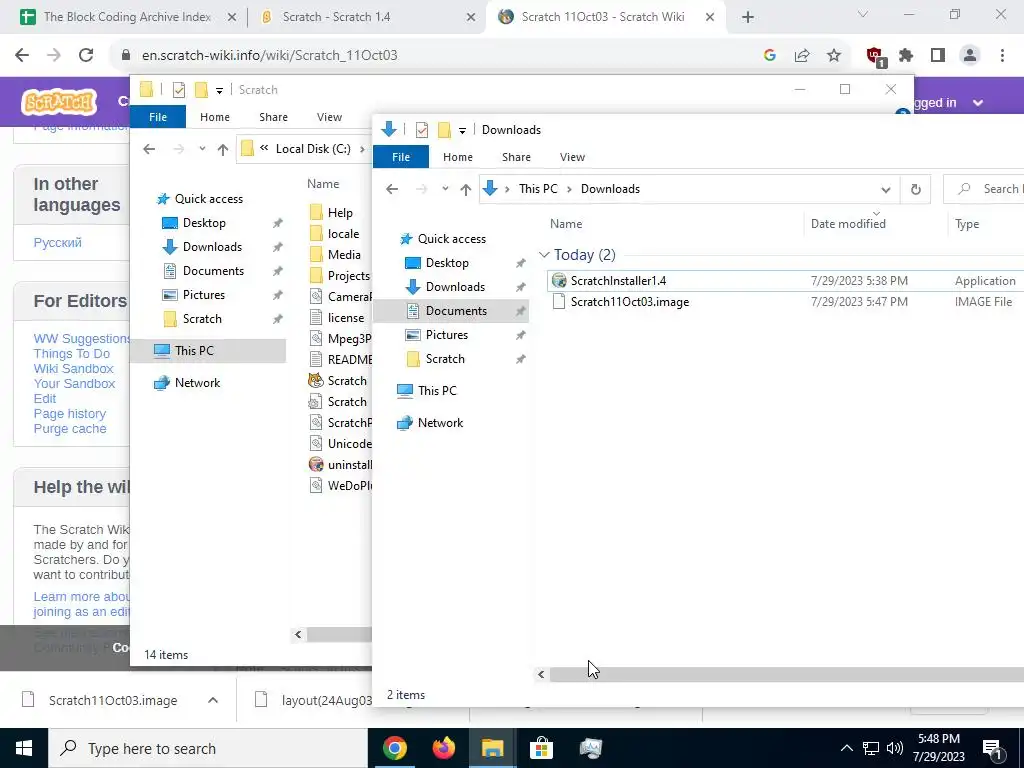This screenshot has height=768, width=1024.
Task: Click the Windows Start button
Action: pos(24,748)
